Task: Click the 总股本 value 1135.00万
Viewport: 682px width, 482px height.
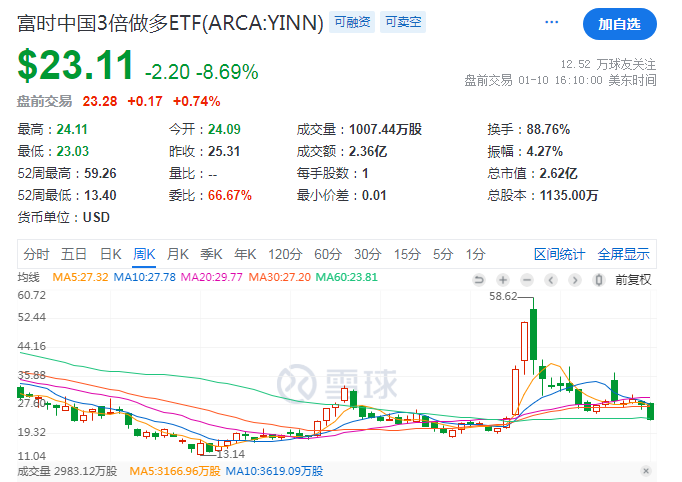Action: (569, 195)
